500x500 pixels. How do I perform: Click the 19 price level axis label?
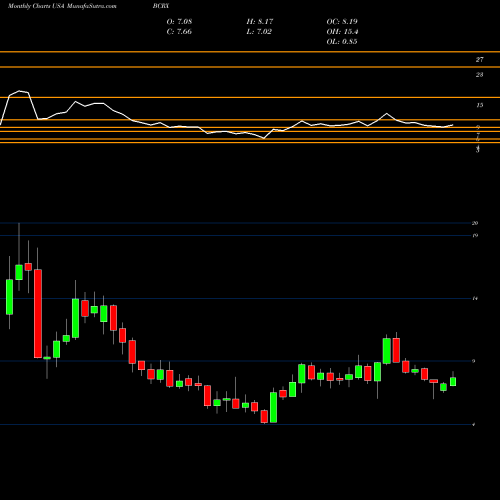(475, 235)
